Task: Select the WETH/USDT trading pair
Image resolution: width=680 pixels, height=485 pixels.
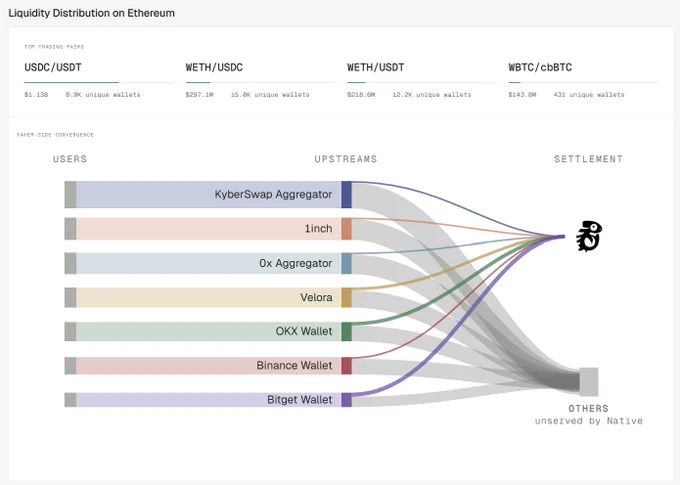Action: click(x=376, y=67)
